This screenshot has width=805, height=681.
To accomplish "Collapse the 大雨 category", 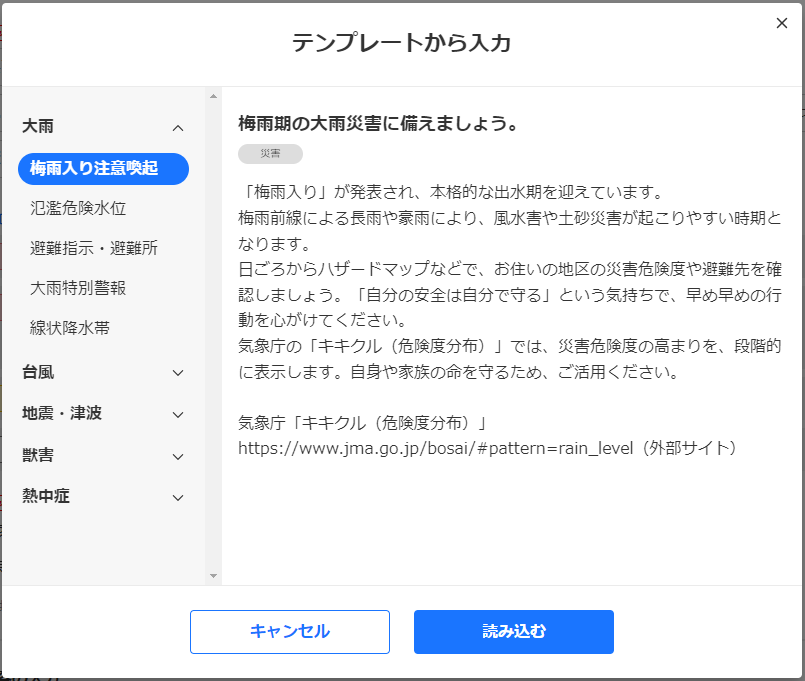I will point(100,128).
